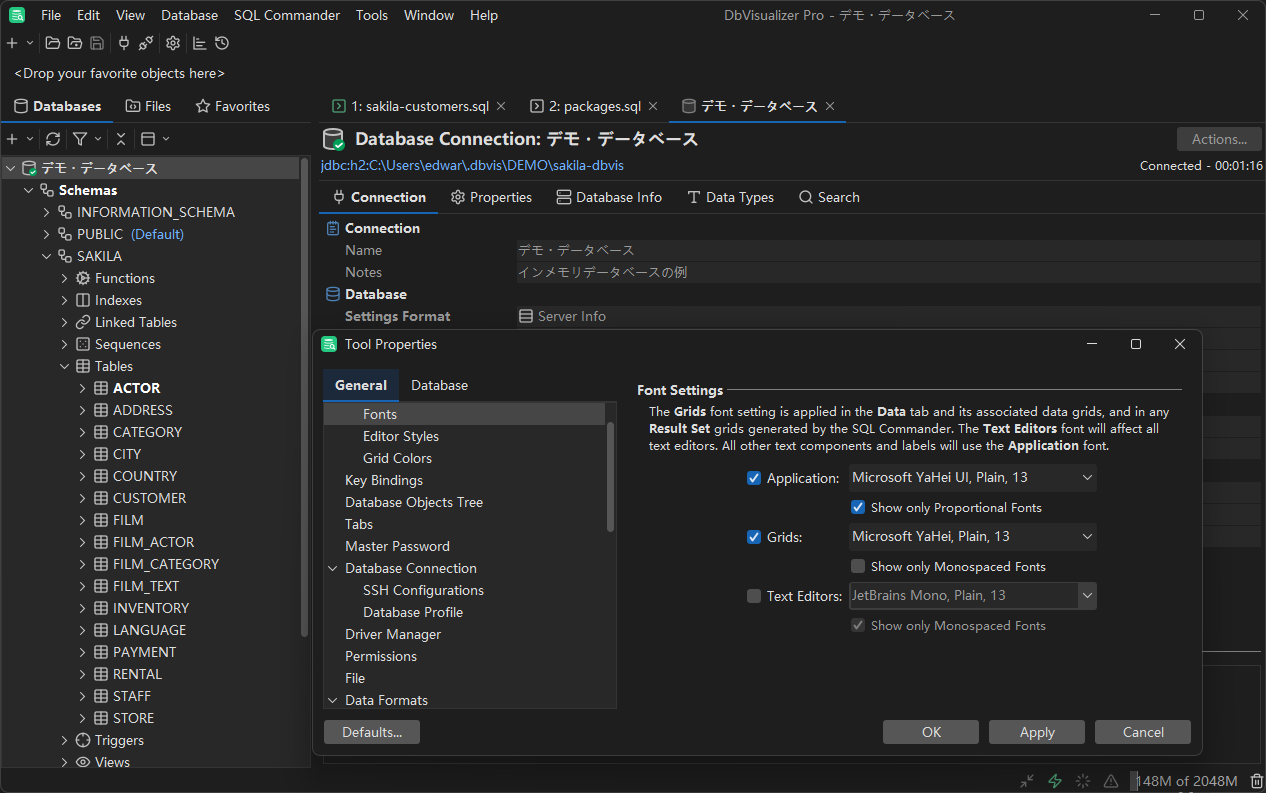Open the SQL Commander menu
The width and height of the screenshot is (1266, 793).
point(286,15)
